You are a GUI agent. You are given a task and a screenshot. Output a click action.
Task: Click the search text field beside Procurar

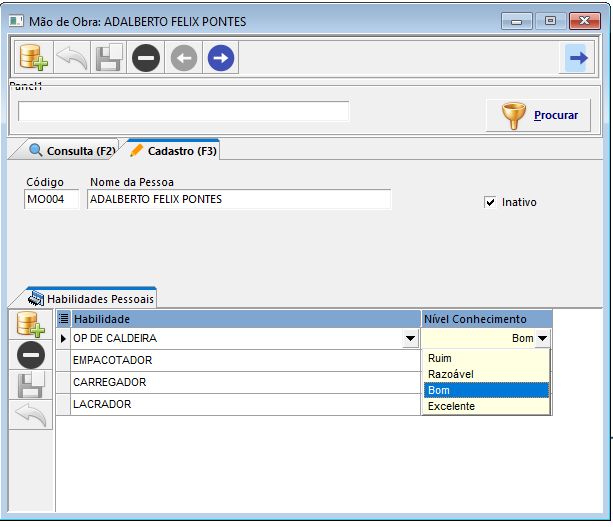pyautogui.click(x=183, y=111)
